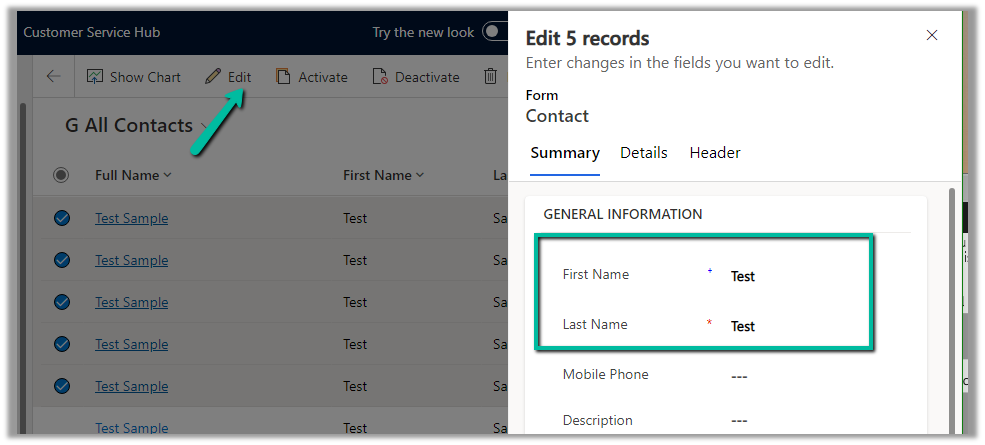This screenshot has height=445, width=985.
Task: Open the third Test Sample contact link
Action: coord(131,302)
